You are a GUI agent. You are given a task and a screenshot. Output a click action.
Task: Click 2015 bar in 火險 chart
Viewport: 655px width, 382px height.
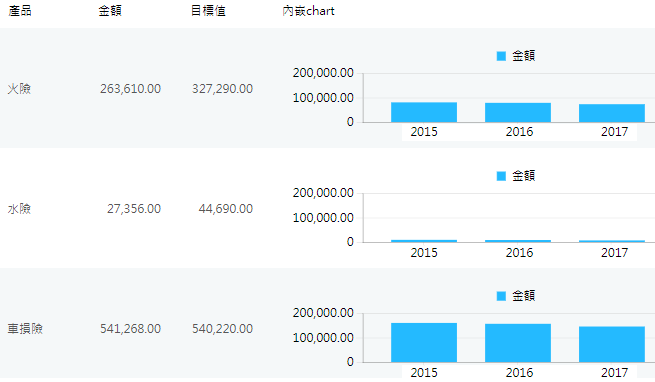pos(424,112)
